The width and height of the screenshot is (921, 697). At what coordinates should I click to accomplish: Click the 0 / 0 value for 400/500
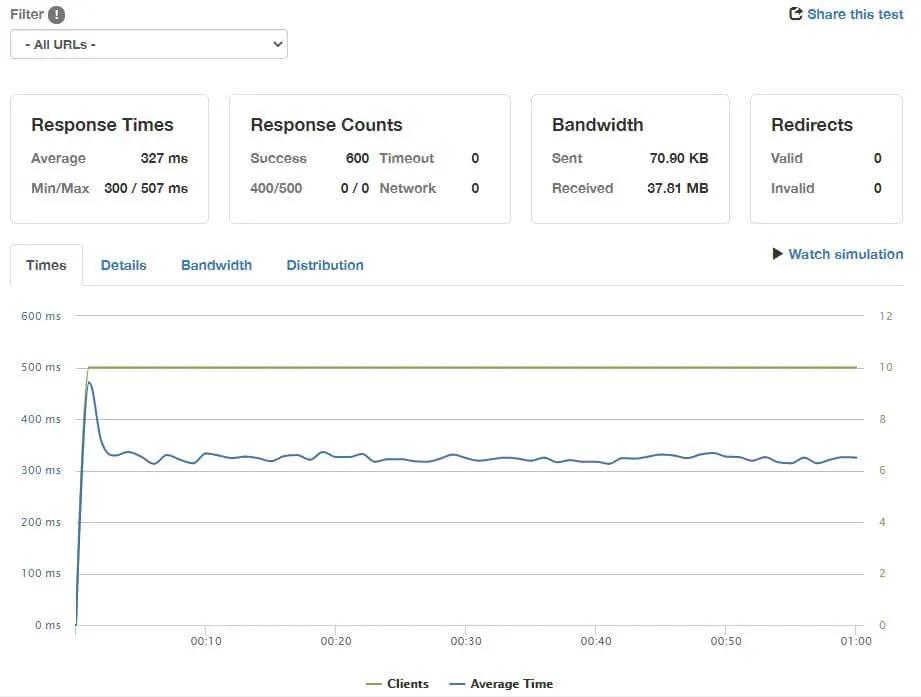pyautogui.click(x=355, y=188)
